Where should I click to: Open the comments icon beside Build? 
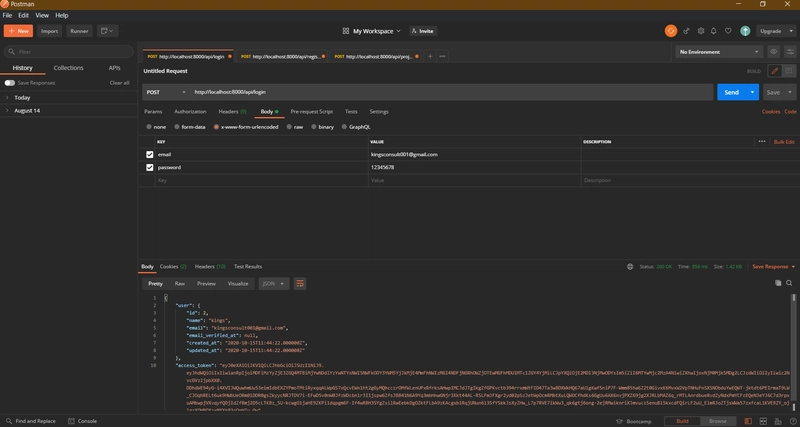[x=789, y=71]
